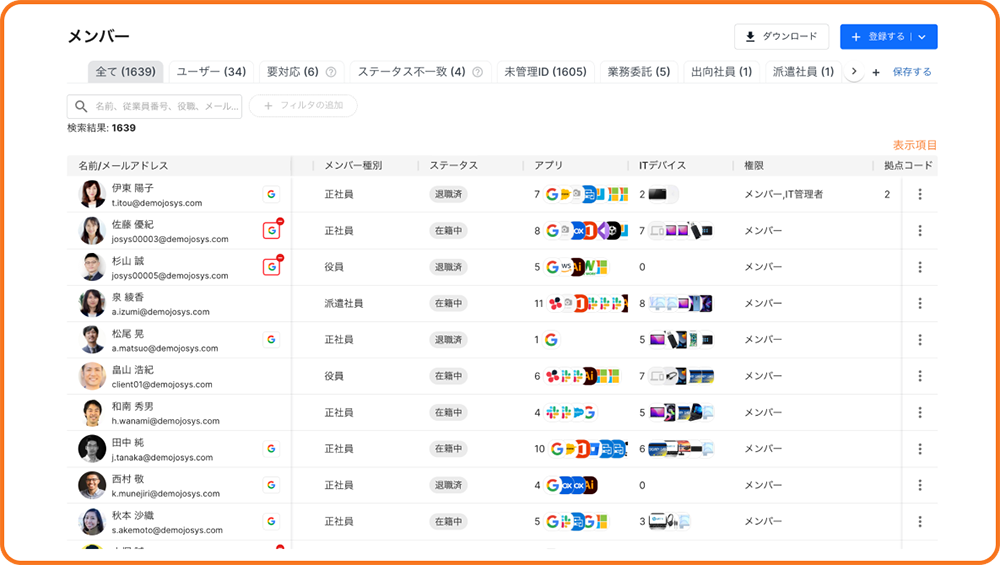Click email client01@demojosys.com

[162, 385]
